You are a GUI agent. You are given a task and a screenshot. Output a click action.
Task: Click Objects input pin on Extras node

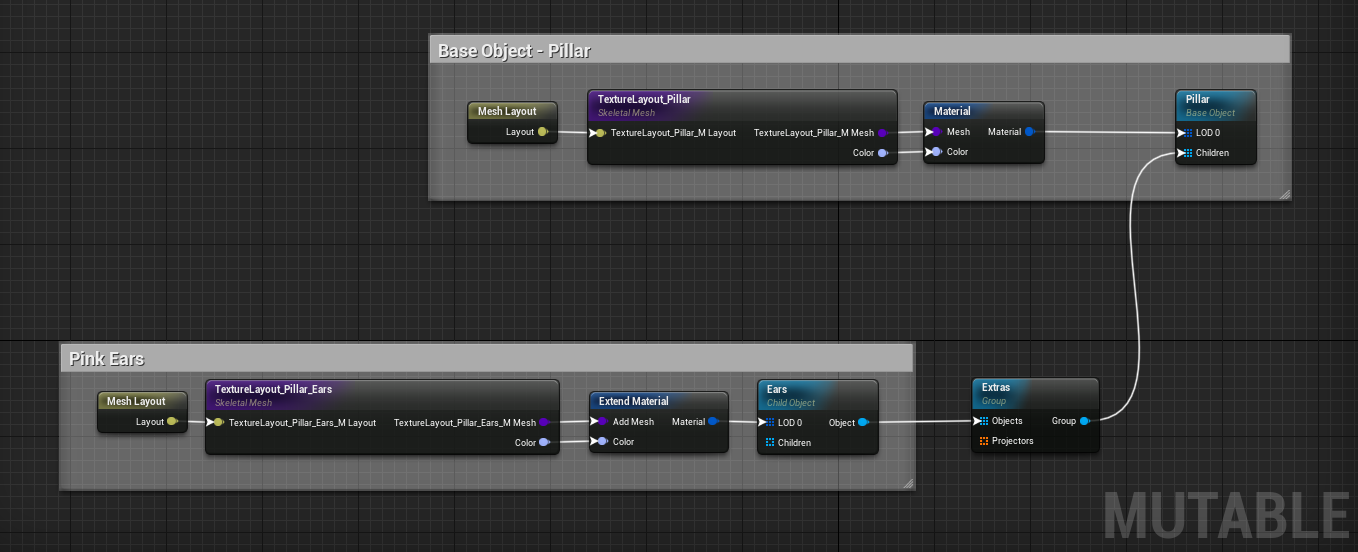[984, 421]
